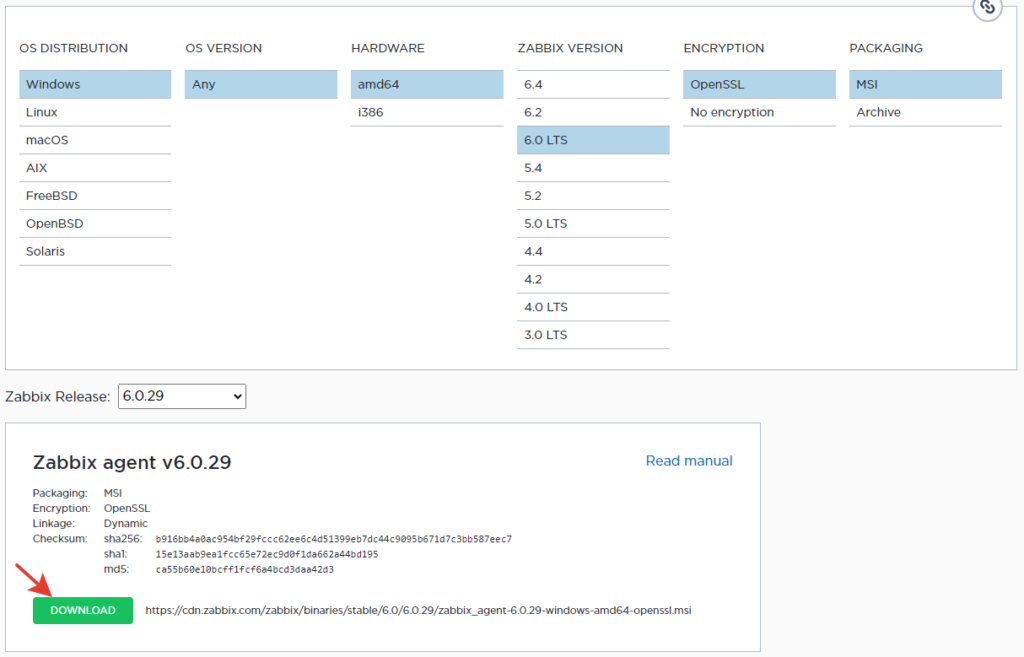The image size is (1024, 657).
Task: Click the green DOWNLOAD button
Action: coord(83,611)
